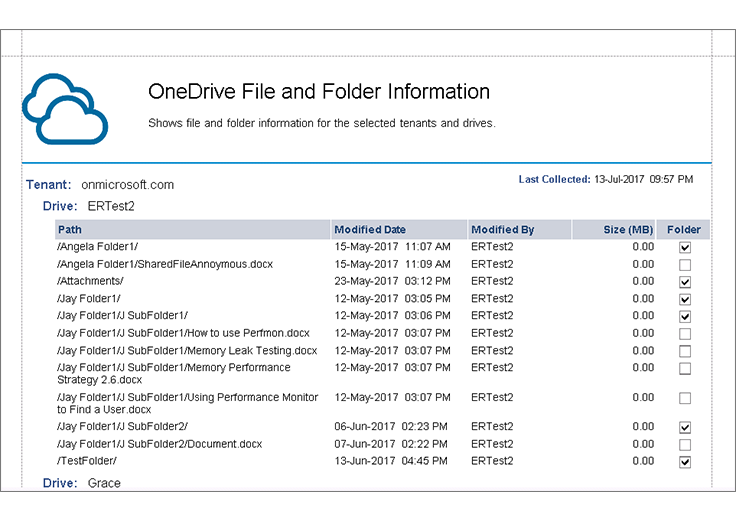
Task: Click the date 13-Jun-2017 04:45 PM
Action: coord(391,461)
